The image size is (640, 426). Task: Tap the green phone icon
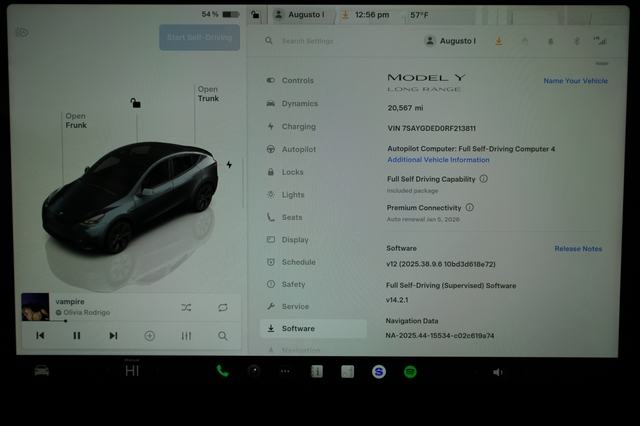pyautogui.click(x=222, y=371)
